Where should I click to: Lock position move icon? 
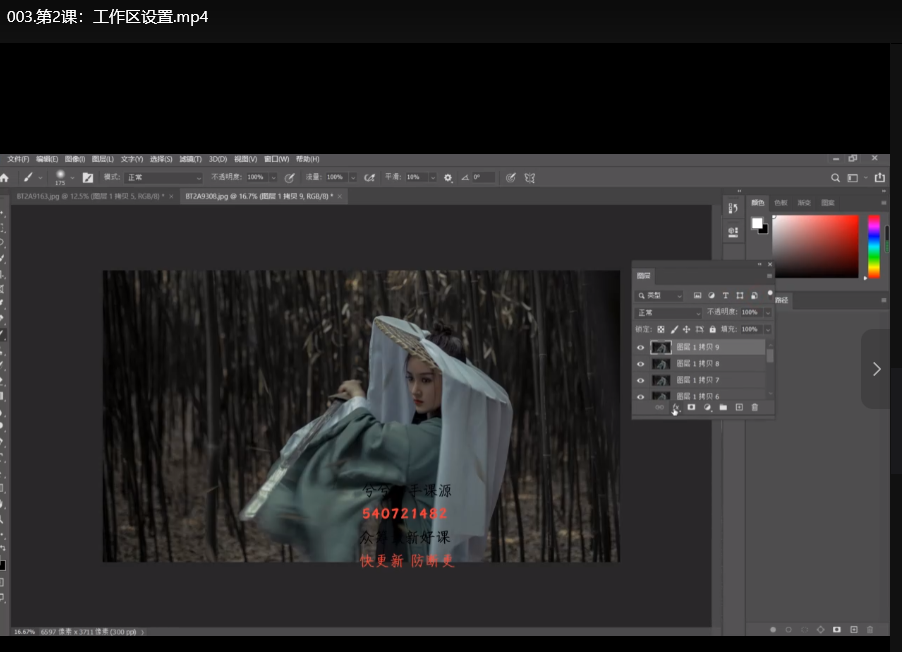[x=686, y=329]
